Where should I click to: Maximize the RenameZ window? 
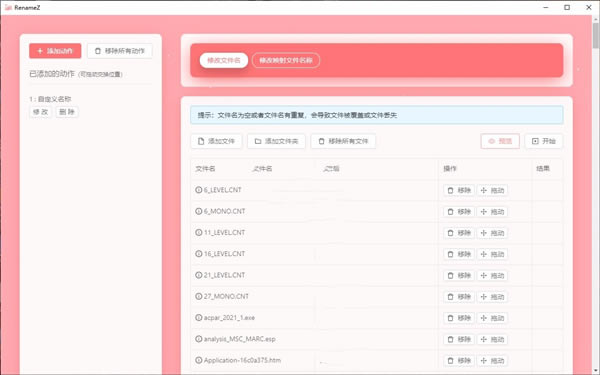tap(567, 7)
